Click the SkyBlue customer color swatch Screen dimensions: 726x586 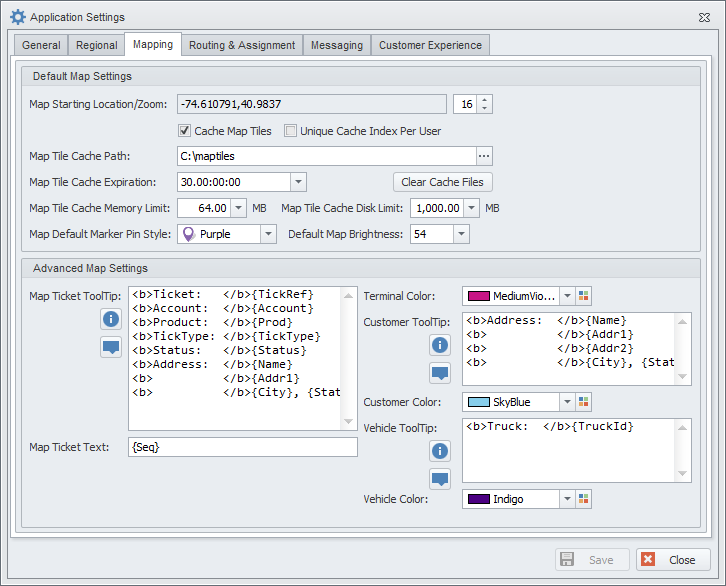click(x=479, y=402)
